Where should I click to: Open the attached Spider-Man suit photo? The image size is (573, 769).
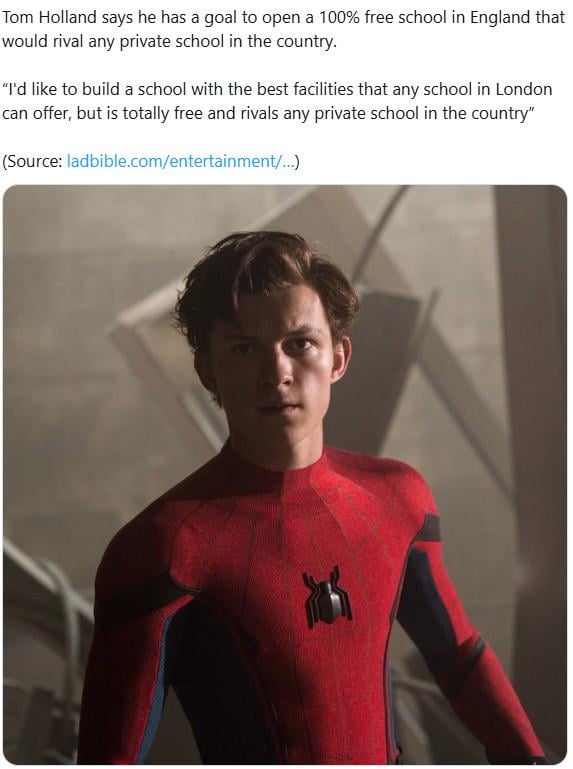coord(285,475)
